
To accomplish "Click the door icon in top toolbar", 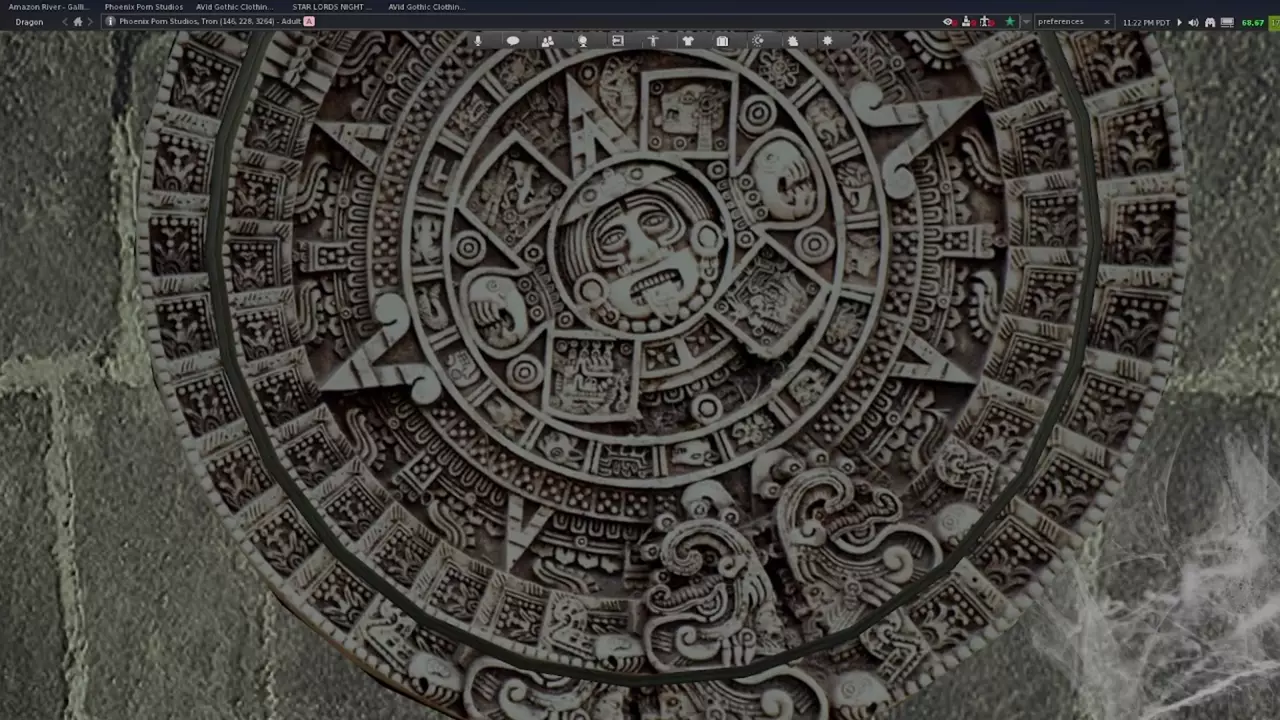I will click(617, 41).
